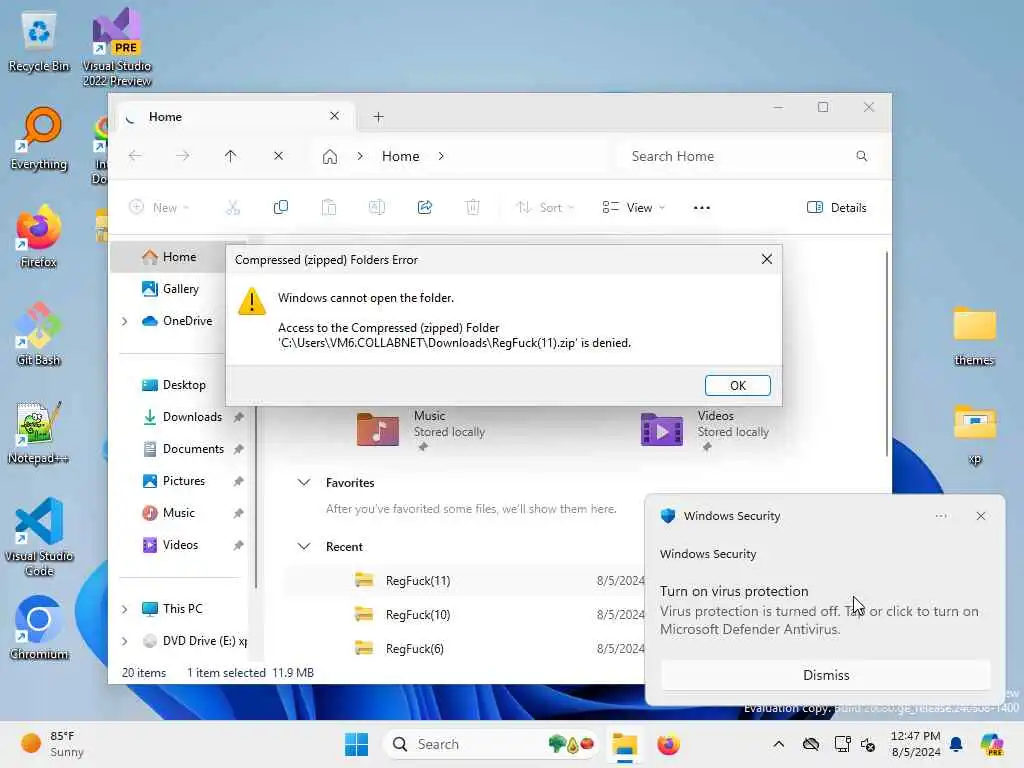Click the Share toolbar icon

[x=424, y=208]
